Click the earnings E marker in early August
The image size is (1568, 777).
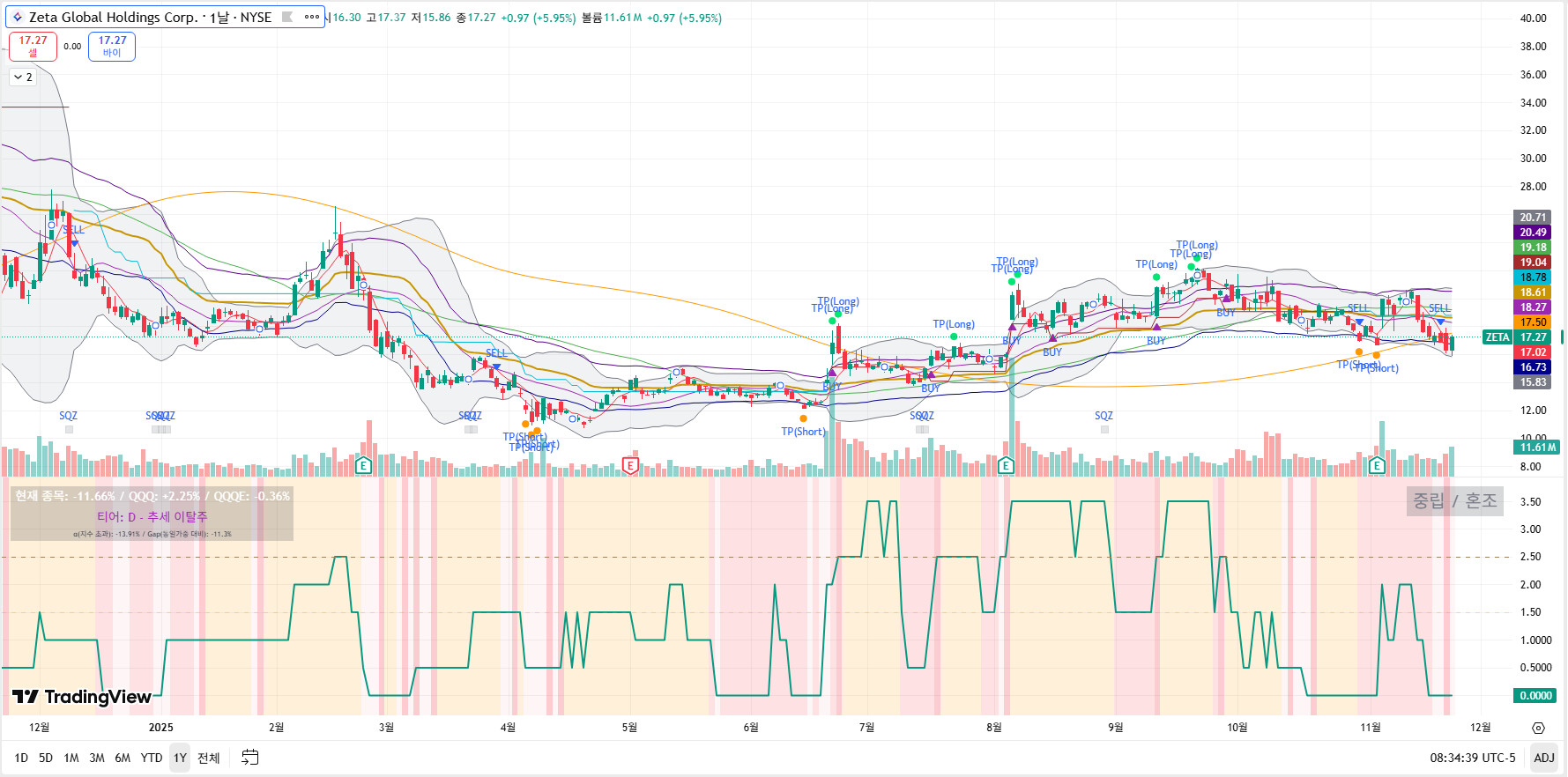click(x=1007, y=465)
